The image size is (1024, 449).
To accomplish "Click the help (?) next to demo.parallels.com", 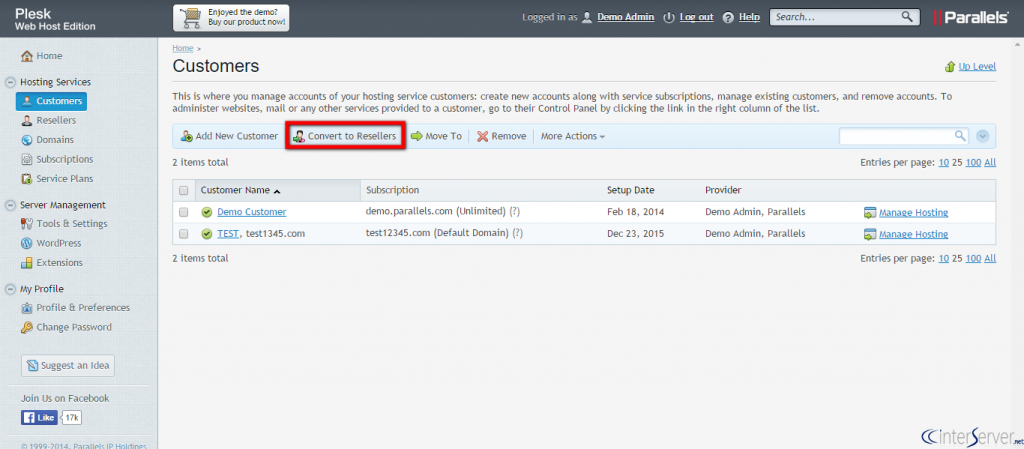I will 515,212.
